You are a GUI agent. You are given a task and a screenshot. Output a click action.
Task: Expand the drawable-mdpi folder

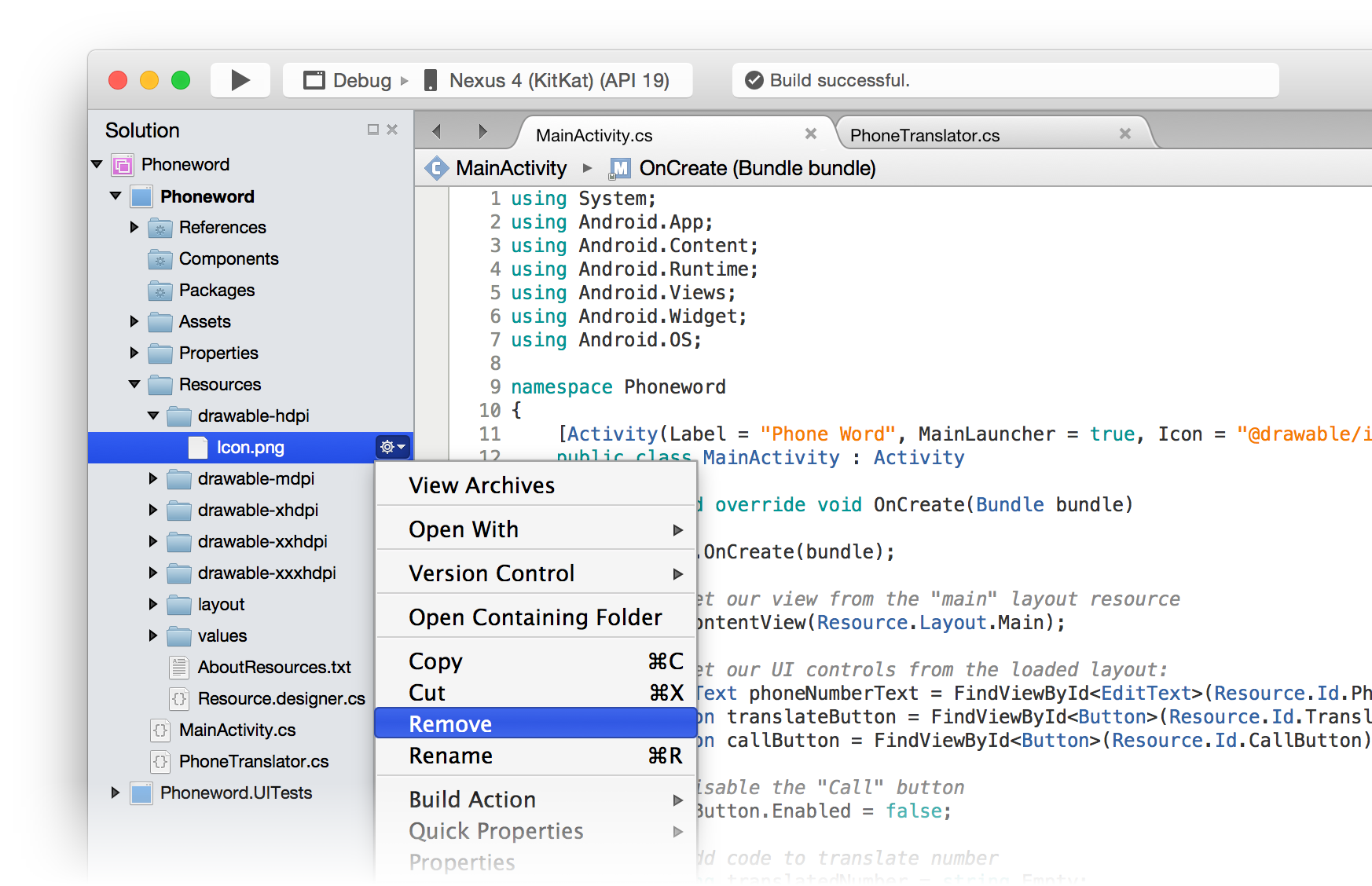click(153, 478)
